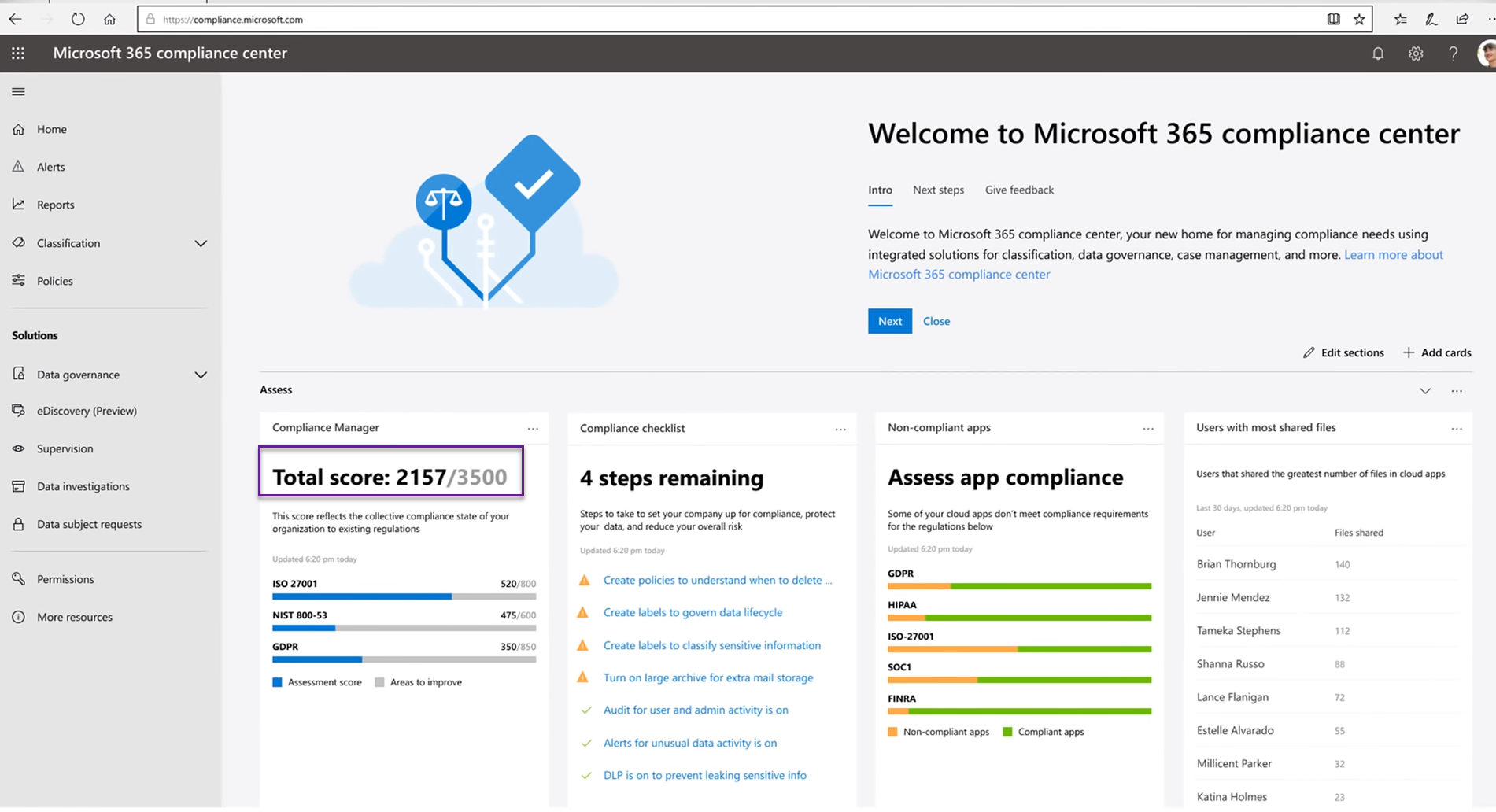Collapse the navigation hamburger menu
Screen dimensions: 1496x812
(19, 92)
